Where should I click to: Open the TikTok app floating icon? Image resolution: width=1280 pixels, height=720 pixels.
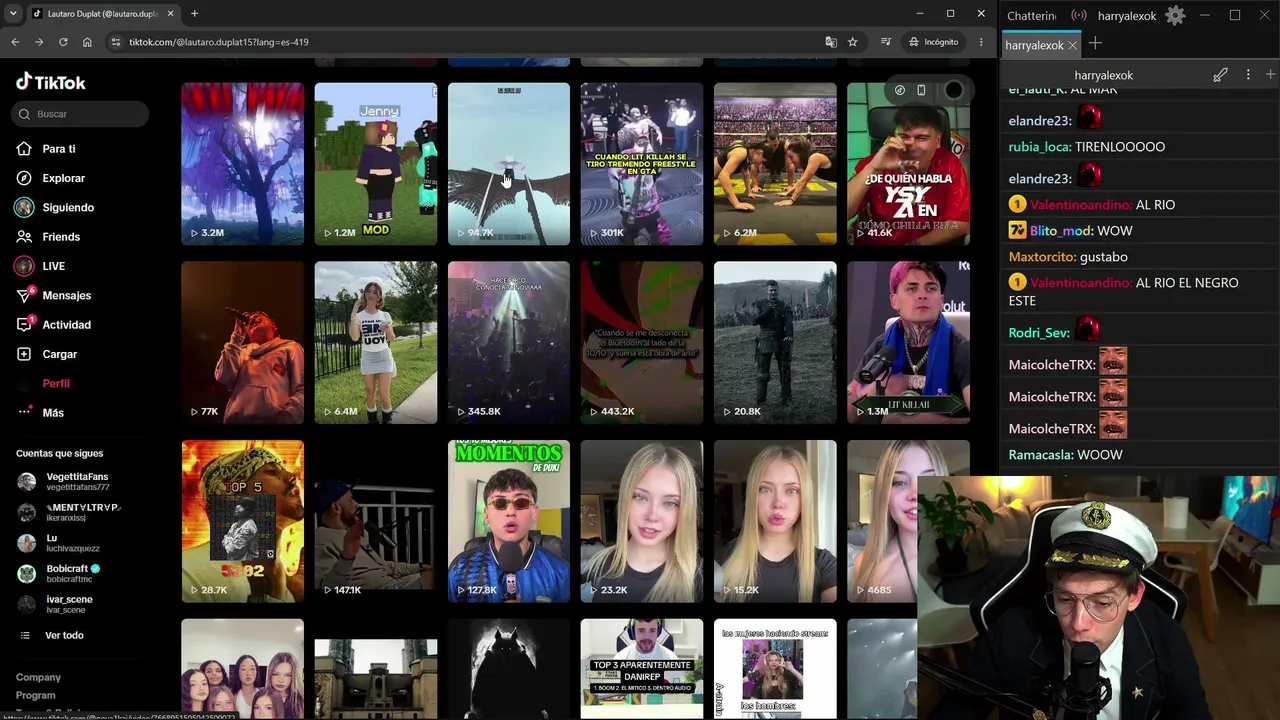tap(899, 90)
